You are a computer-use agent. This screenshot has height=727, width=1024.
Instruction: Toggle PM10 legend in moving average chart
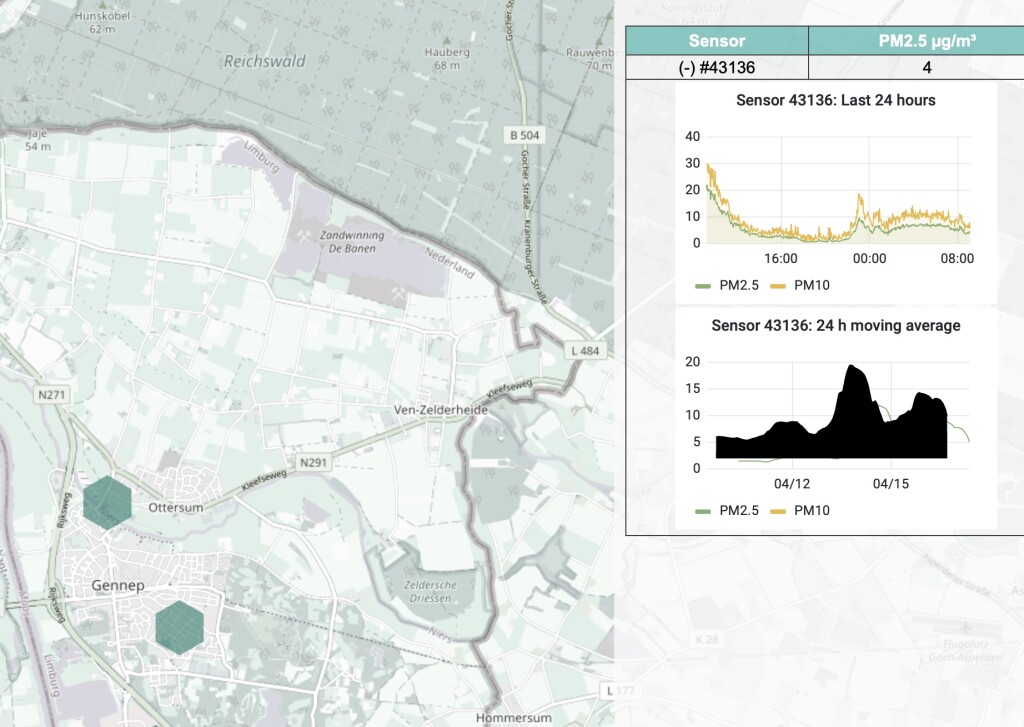pos(801,510)
